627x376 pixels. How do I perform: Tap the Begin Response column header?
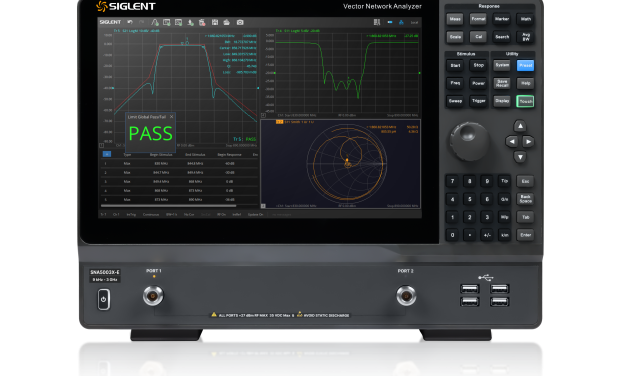pyautogui.click(x=230, y=154)
